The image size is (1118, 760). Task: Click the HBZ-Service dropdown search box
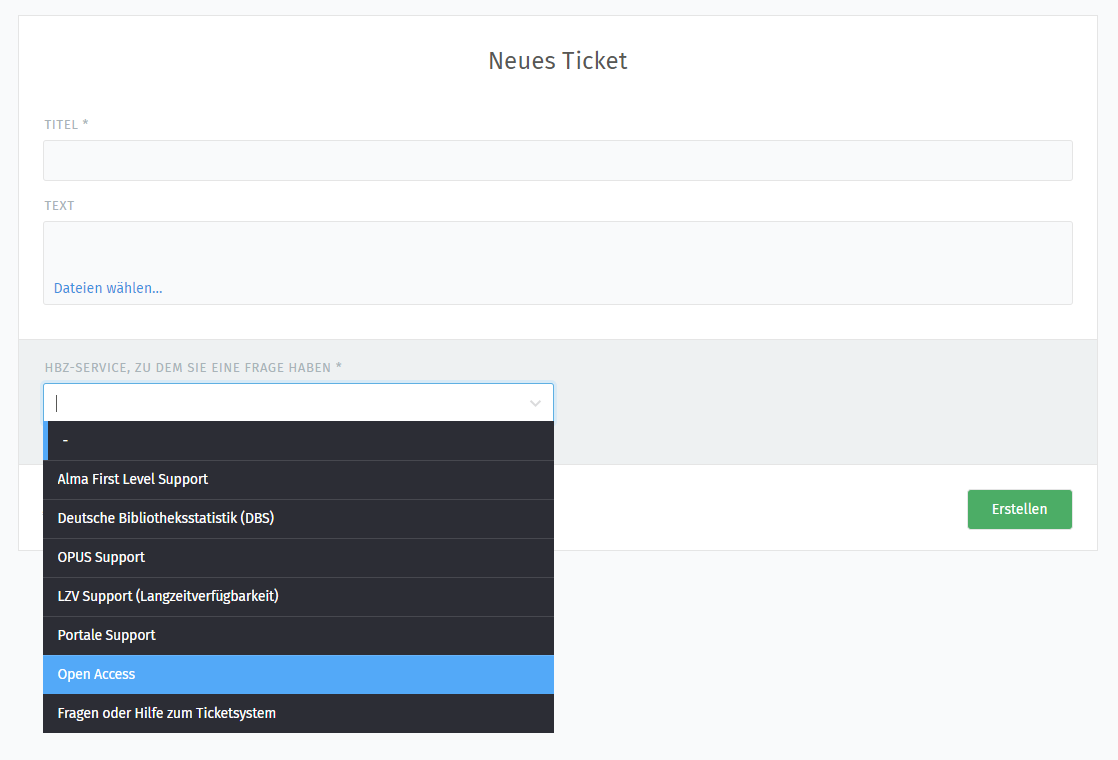point(285,403)
